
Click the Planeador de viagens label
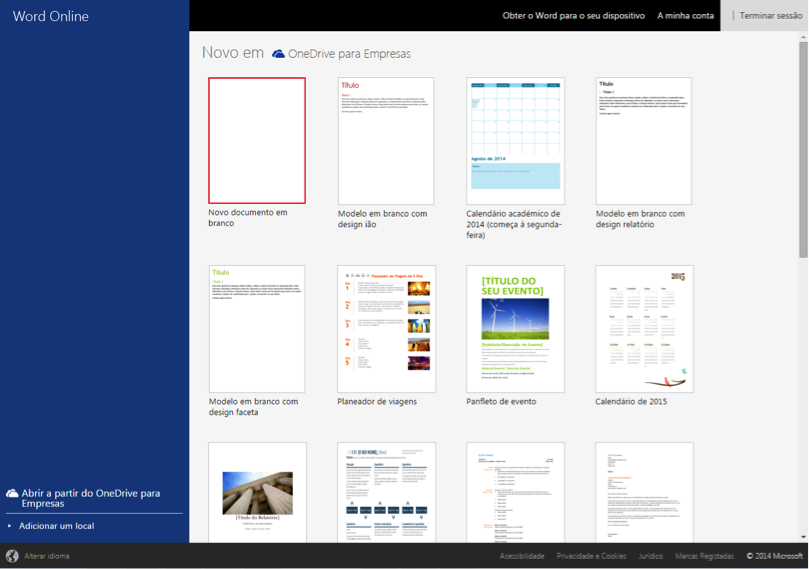pyautogui.click(x=377, y=401)
